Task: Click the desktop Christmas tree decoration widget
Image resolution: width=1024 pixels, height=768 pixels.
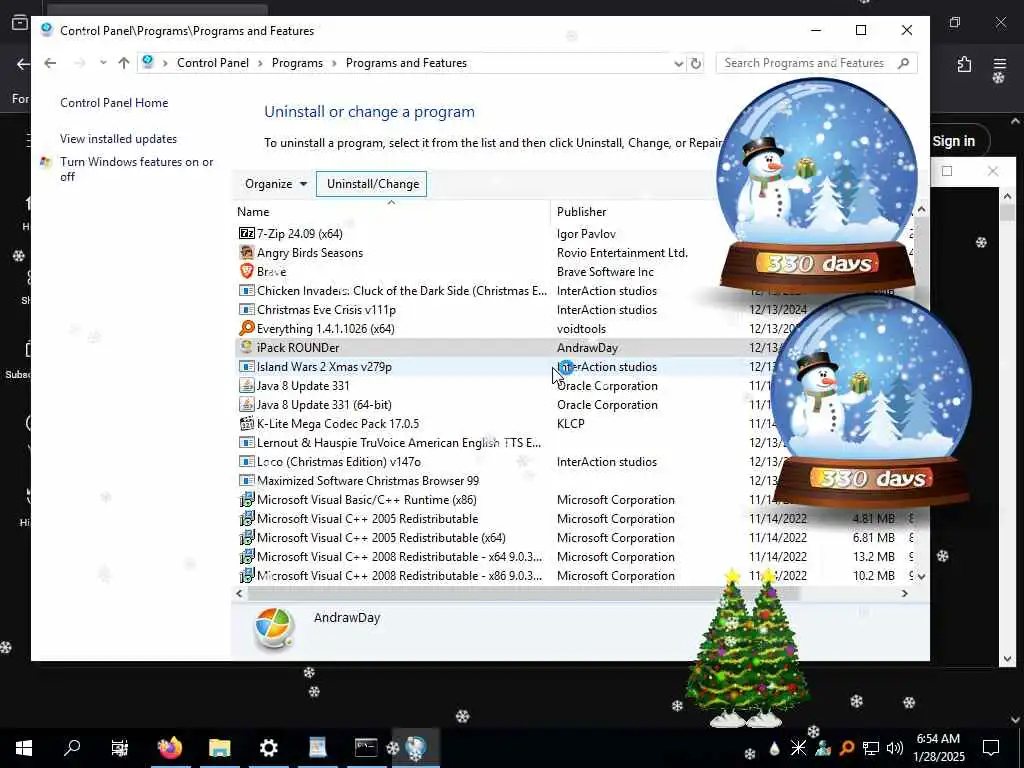Action: point(748,647)
